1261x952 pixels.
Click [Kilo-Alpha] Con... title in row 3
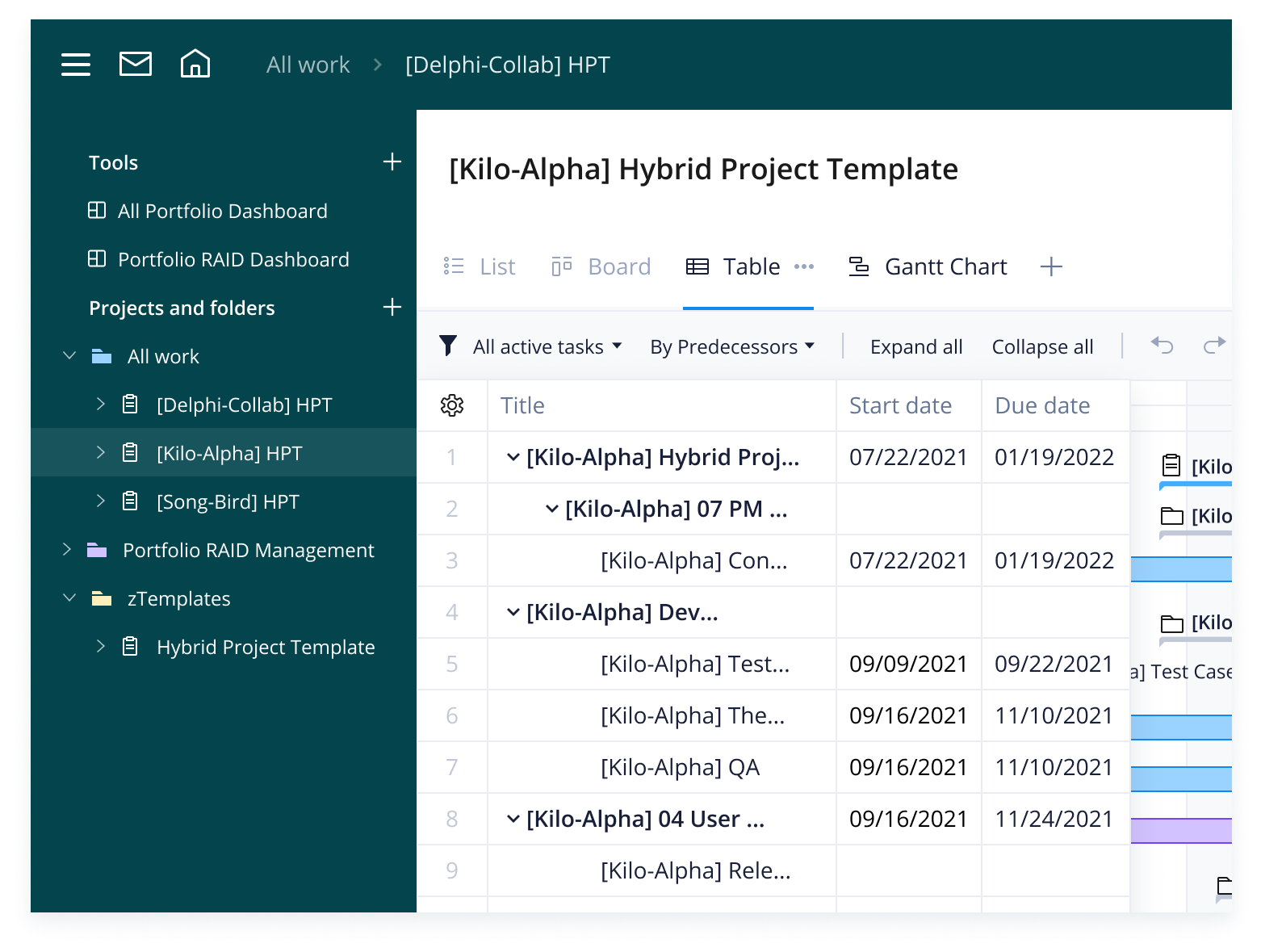(x=693, y=560)
